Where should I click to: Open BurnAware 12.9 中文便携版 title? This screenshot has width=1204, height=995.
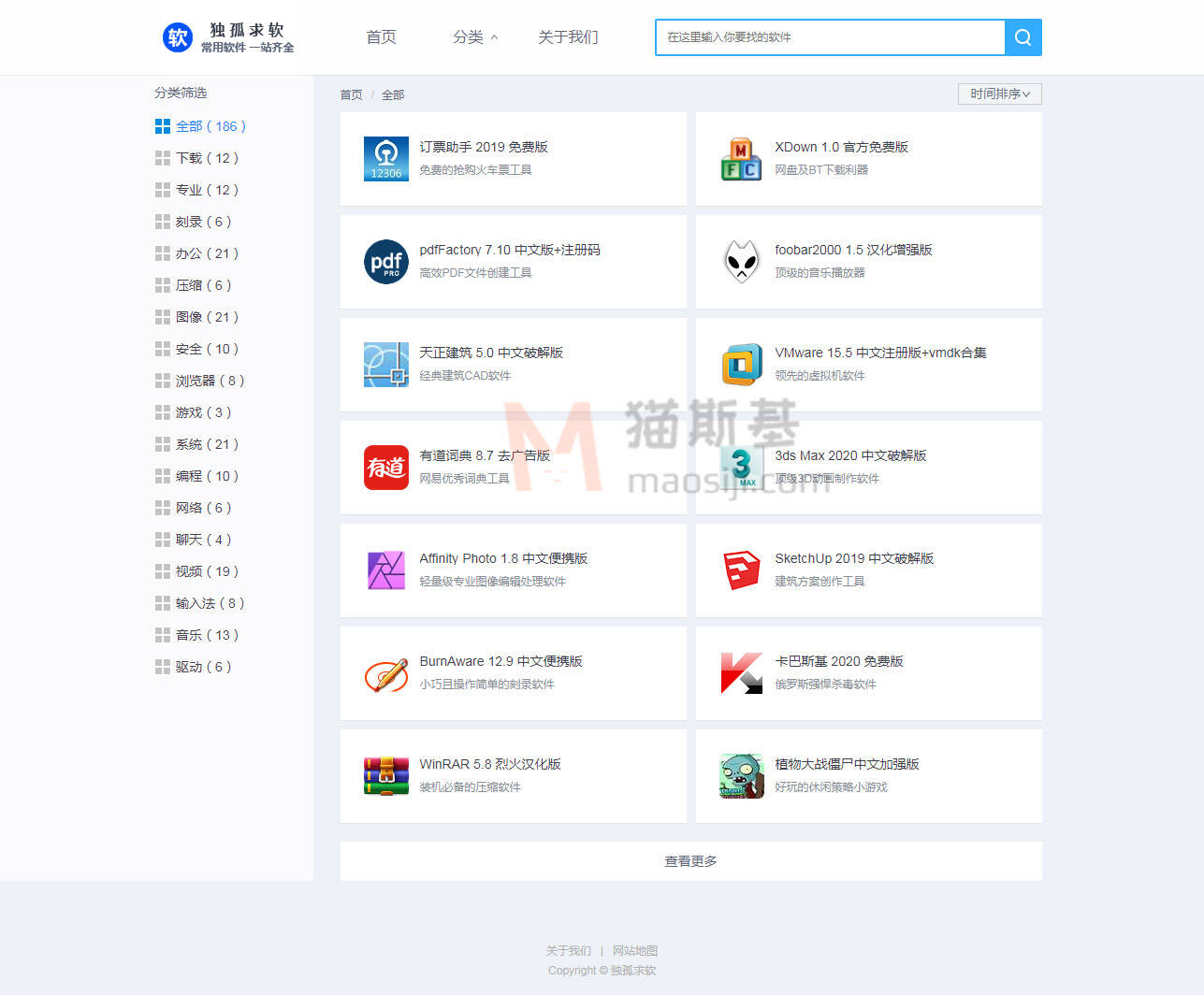[500, 661]
